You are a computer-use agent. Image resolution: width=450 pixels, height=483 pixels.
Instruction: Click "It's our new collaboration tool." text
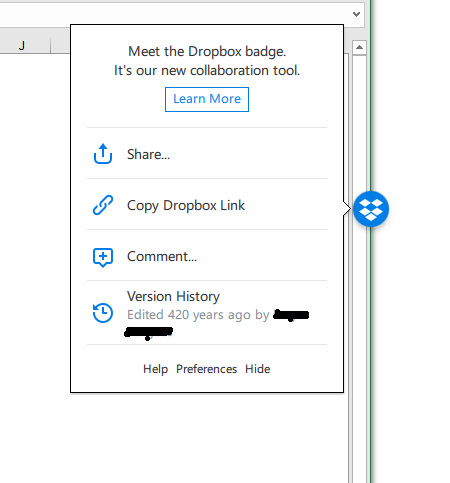point(207,71)
